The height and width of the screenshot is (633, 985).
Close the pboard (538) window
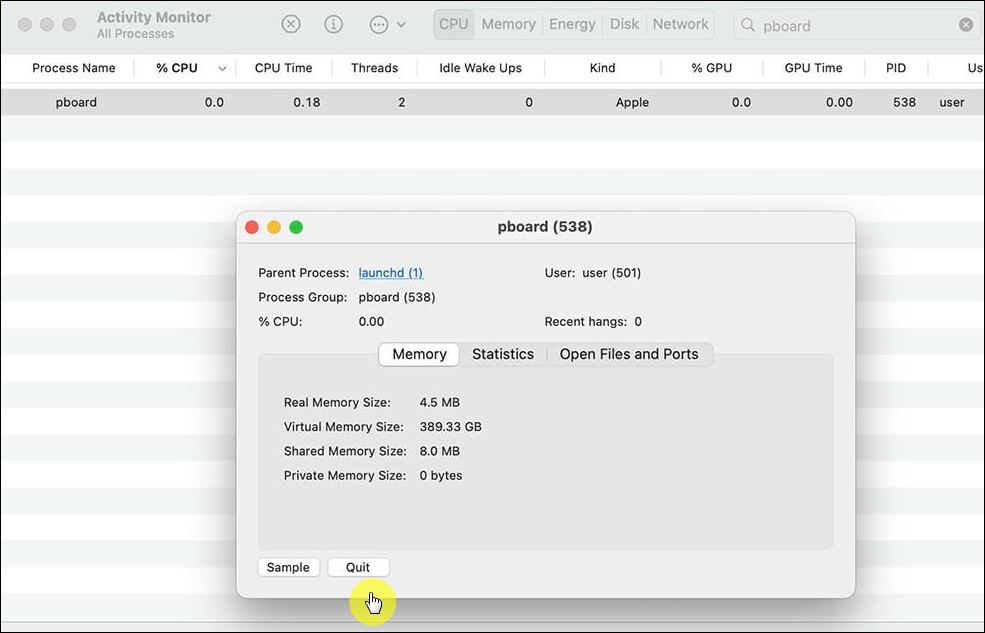point(252,227)
